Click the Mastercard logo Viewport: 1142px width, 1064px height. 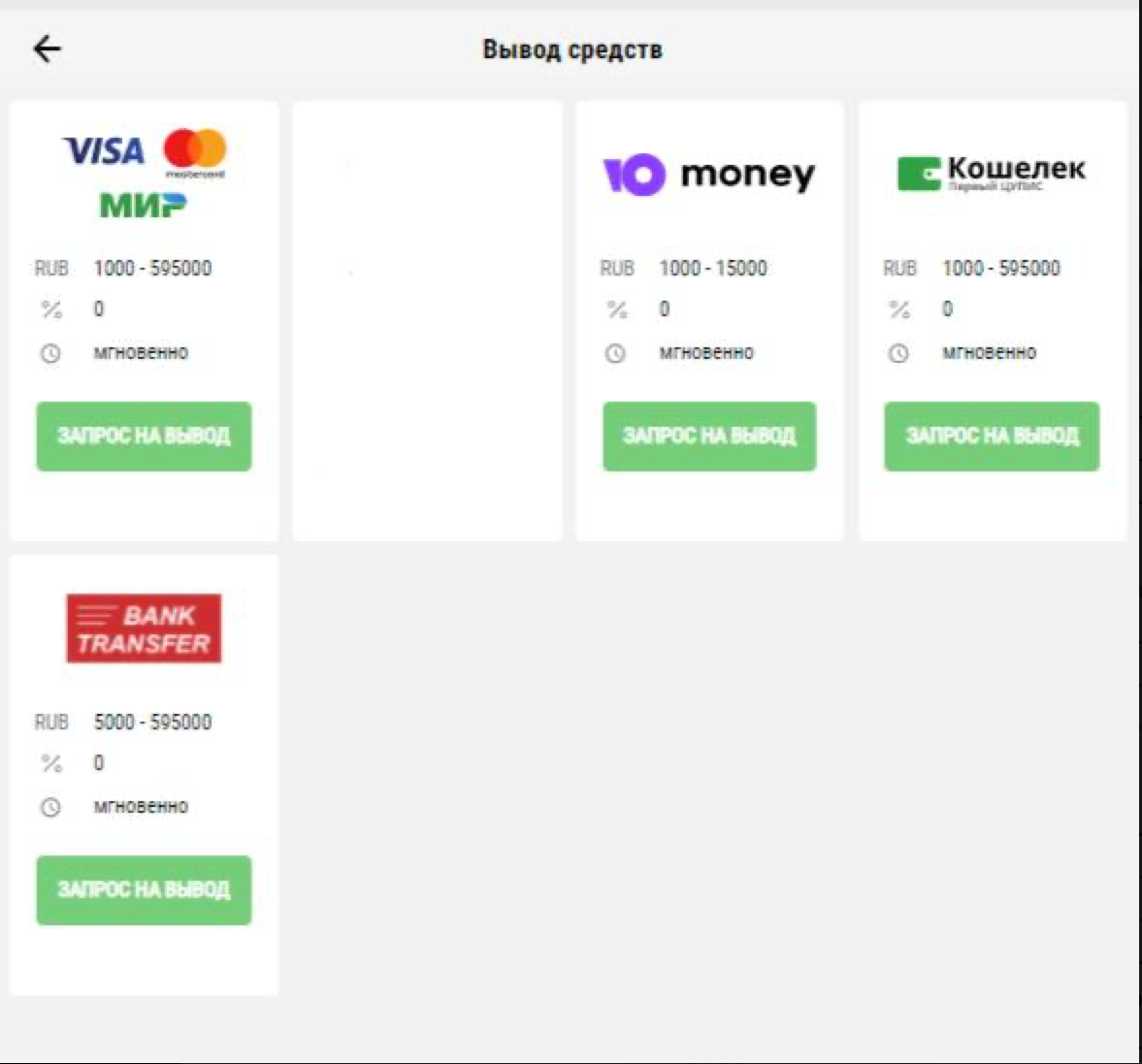click(x=194, y=151)
